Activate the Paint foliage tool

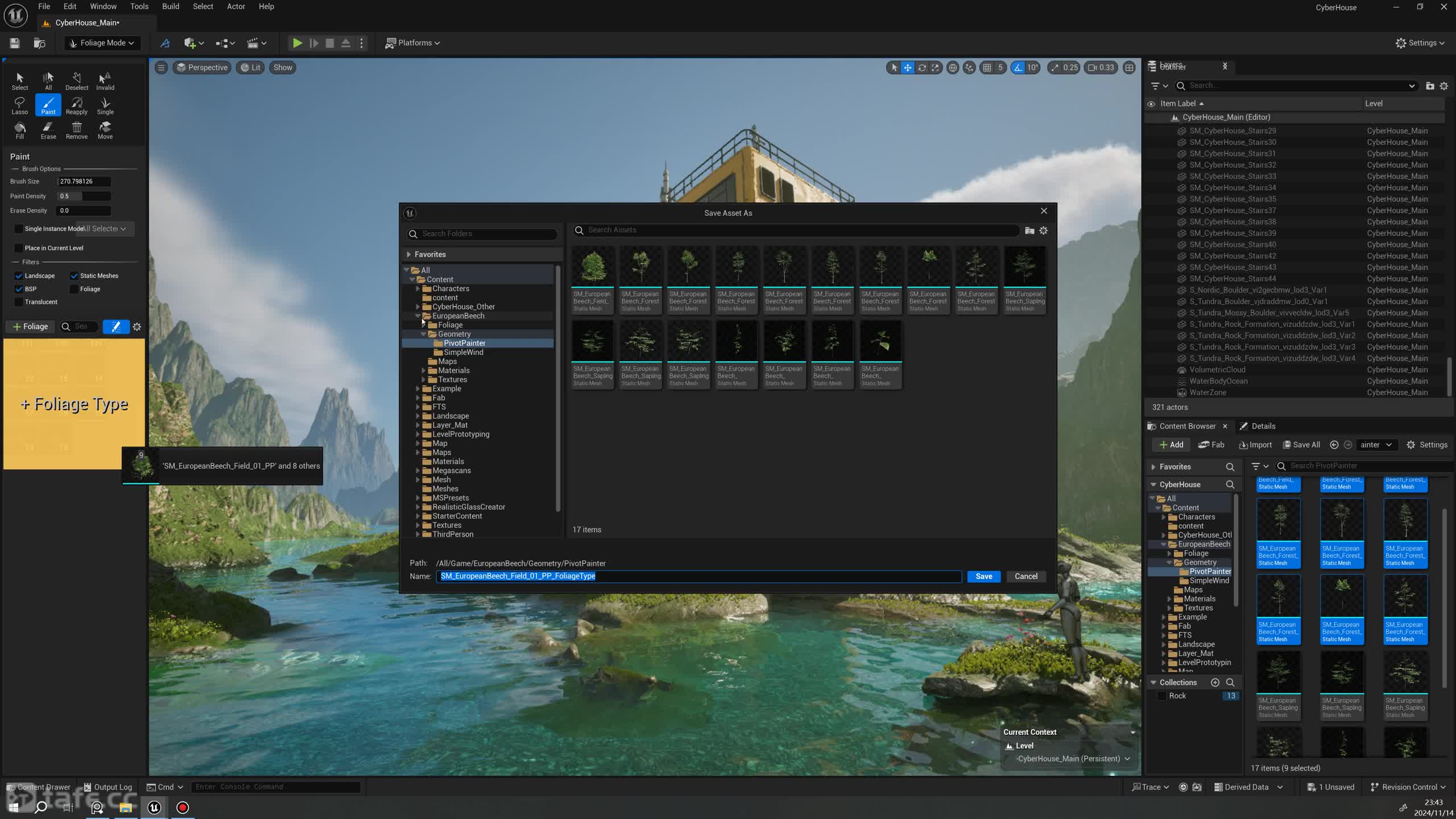coord(48,106)
